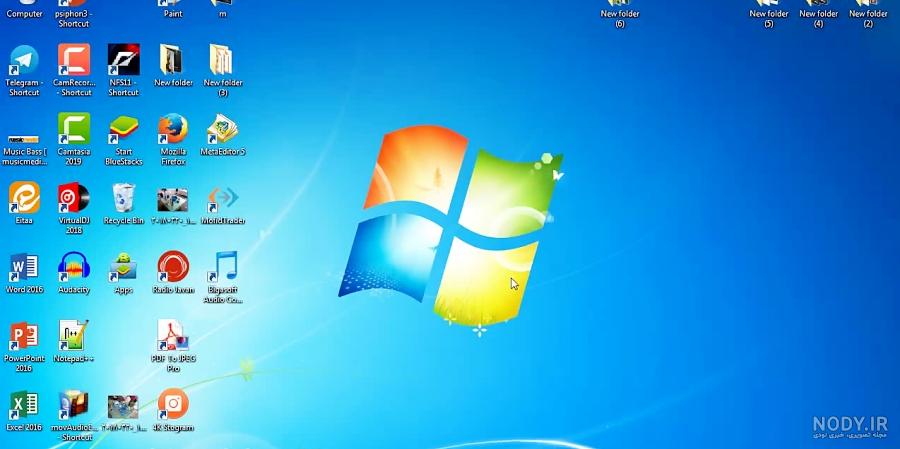Click the Start BlueStacks icon
The height and width of the screenshot is (449, 900).
click(123, 130)
